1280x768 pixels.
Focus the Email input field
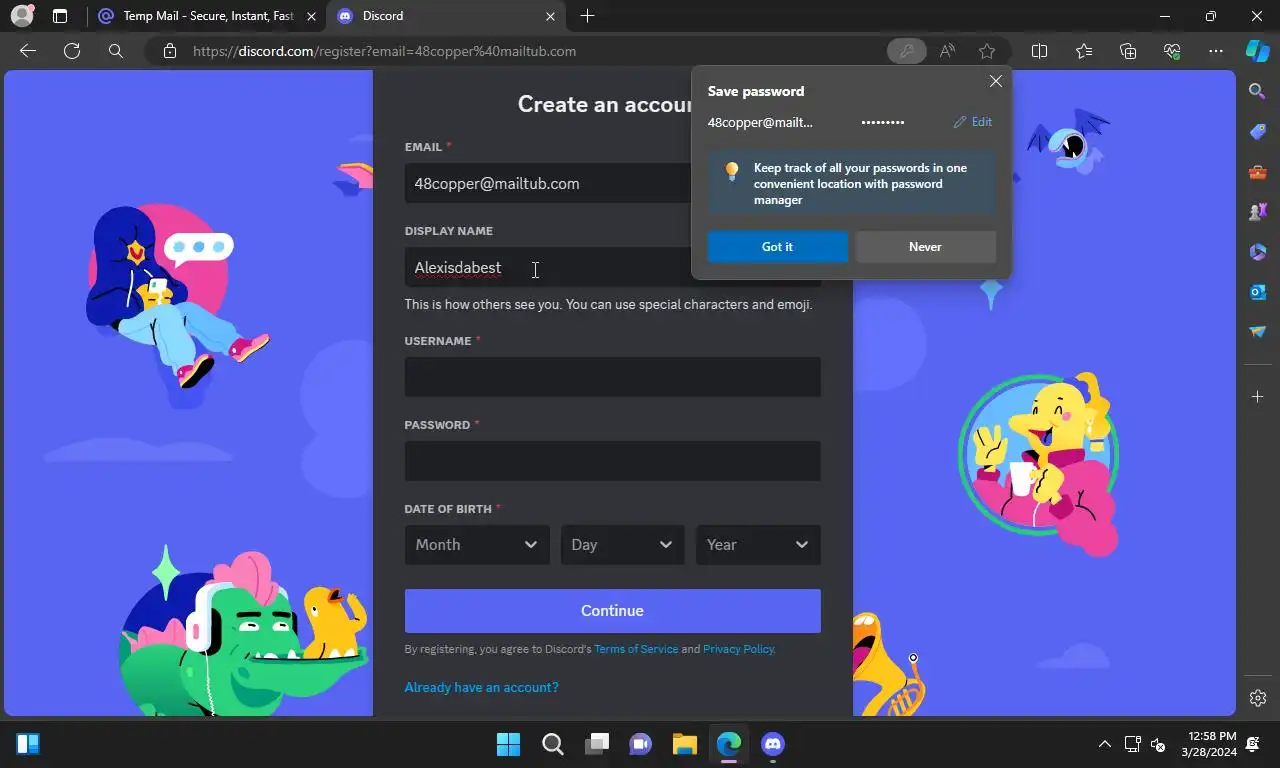(548, 184)
